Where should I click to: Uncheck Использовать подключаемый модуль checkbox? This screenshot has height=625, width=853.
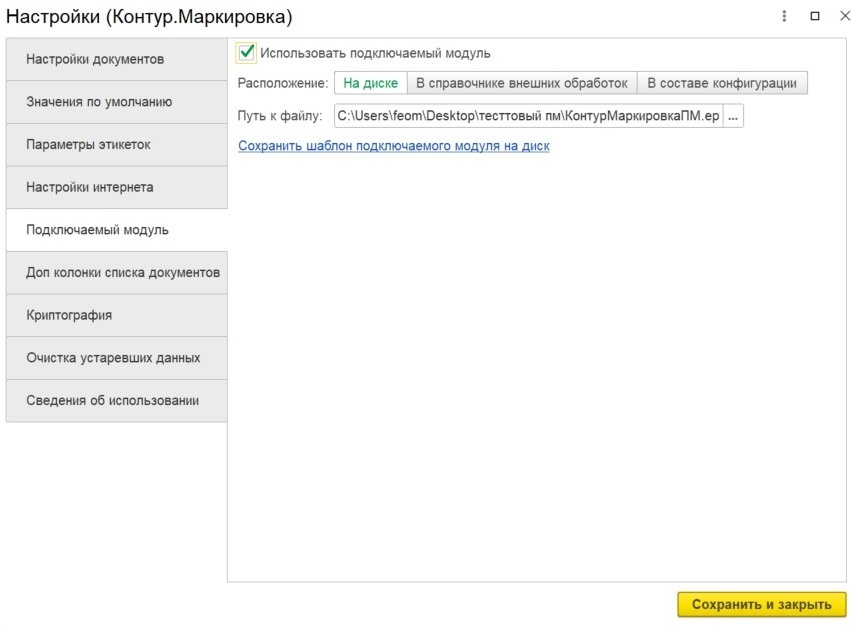point(246,53)
